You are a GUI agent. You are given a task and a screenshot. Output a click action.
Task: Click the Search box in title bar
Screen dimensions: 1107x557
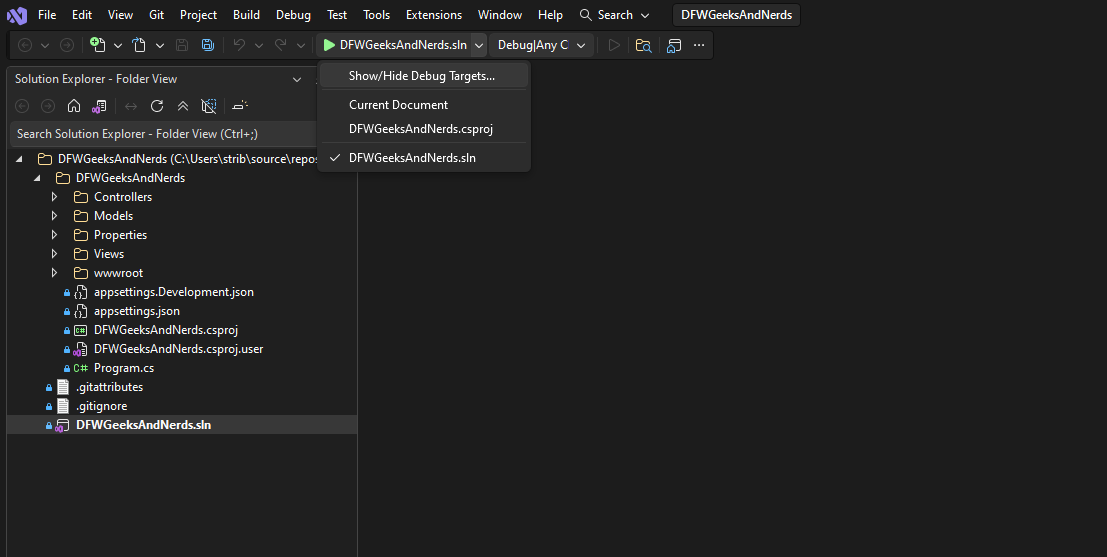click(614, 15)
